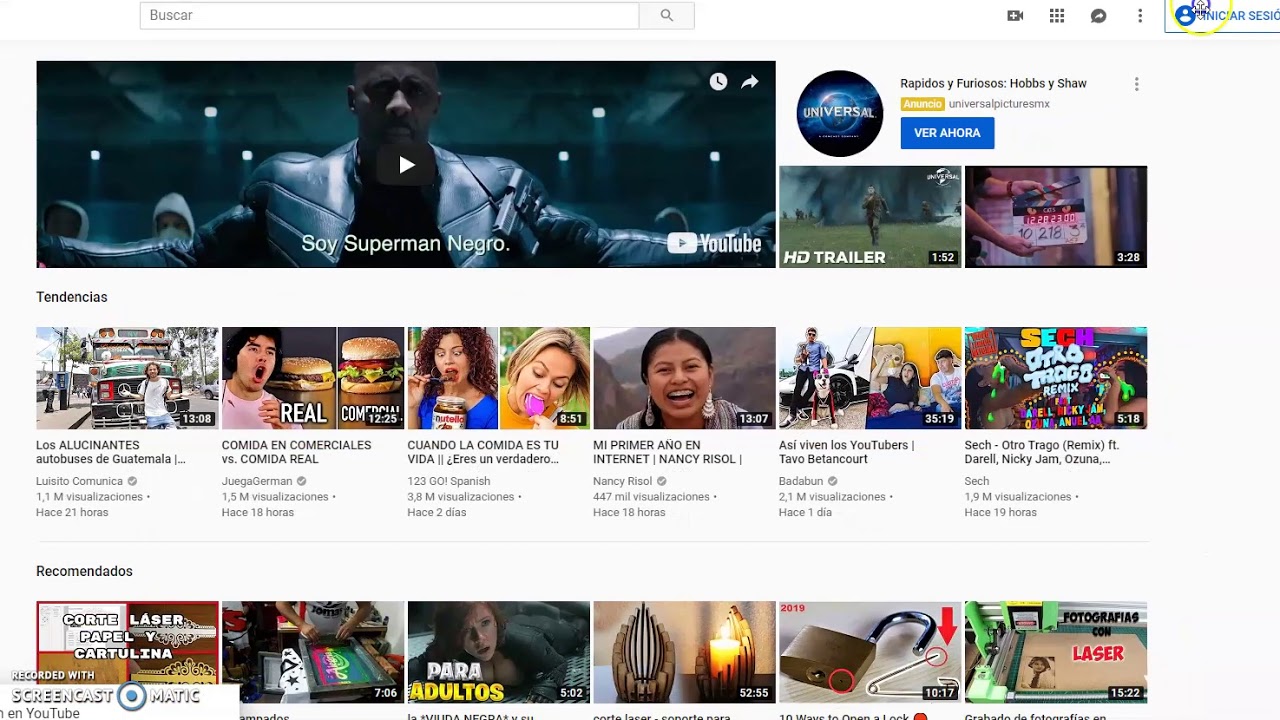The width and height of the screenshot is (1280, 720).
Task: Click the YouTube logo on video player
Action: coord(714,243)
